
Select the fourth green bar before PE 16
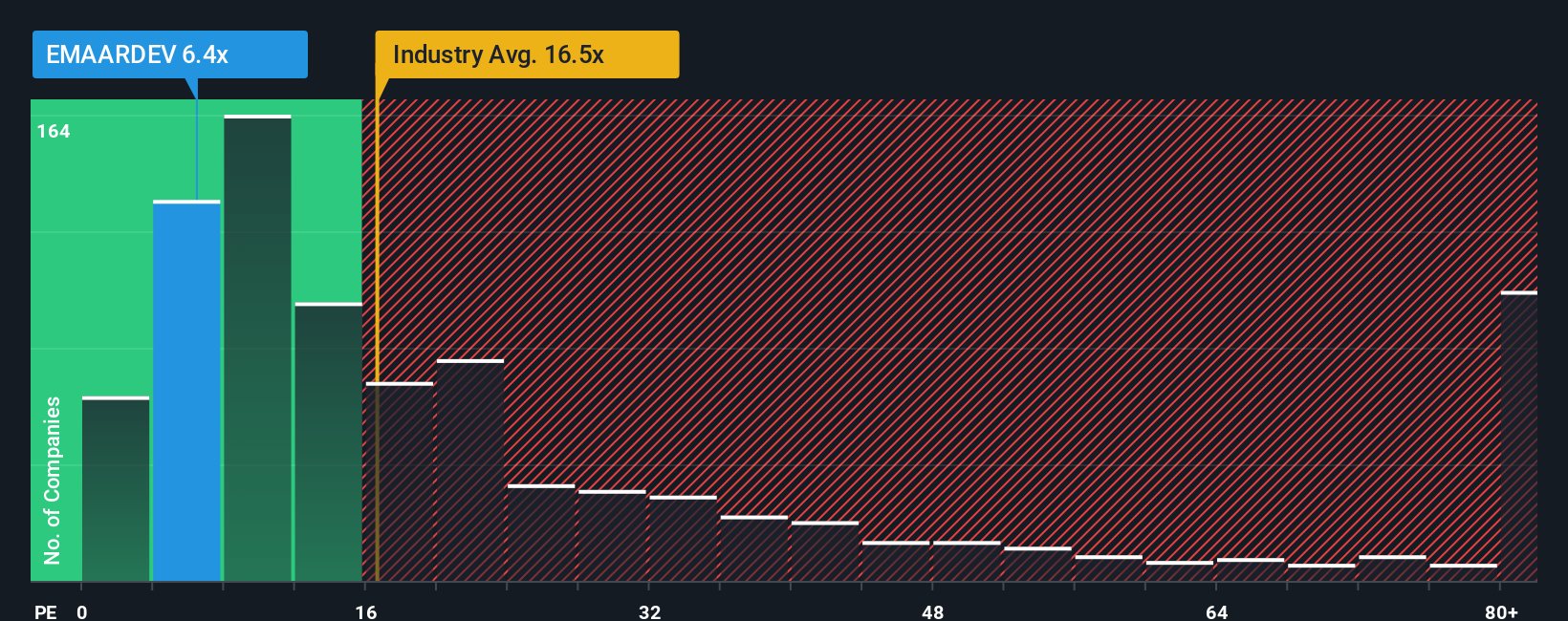pos(329,441)
